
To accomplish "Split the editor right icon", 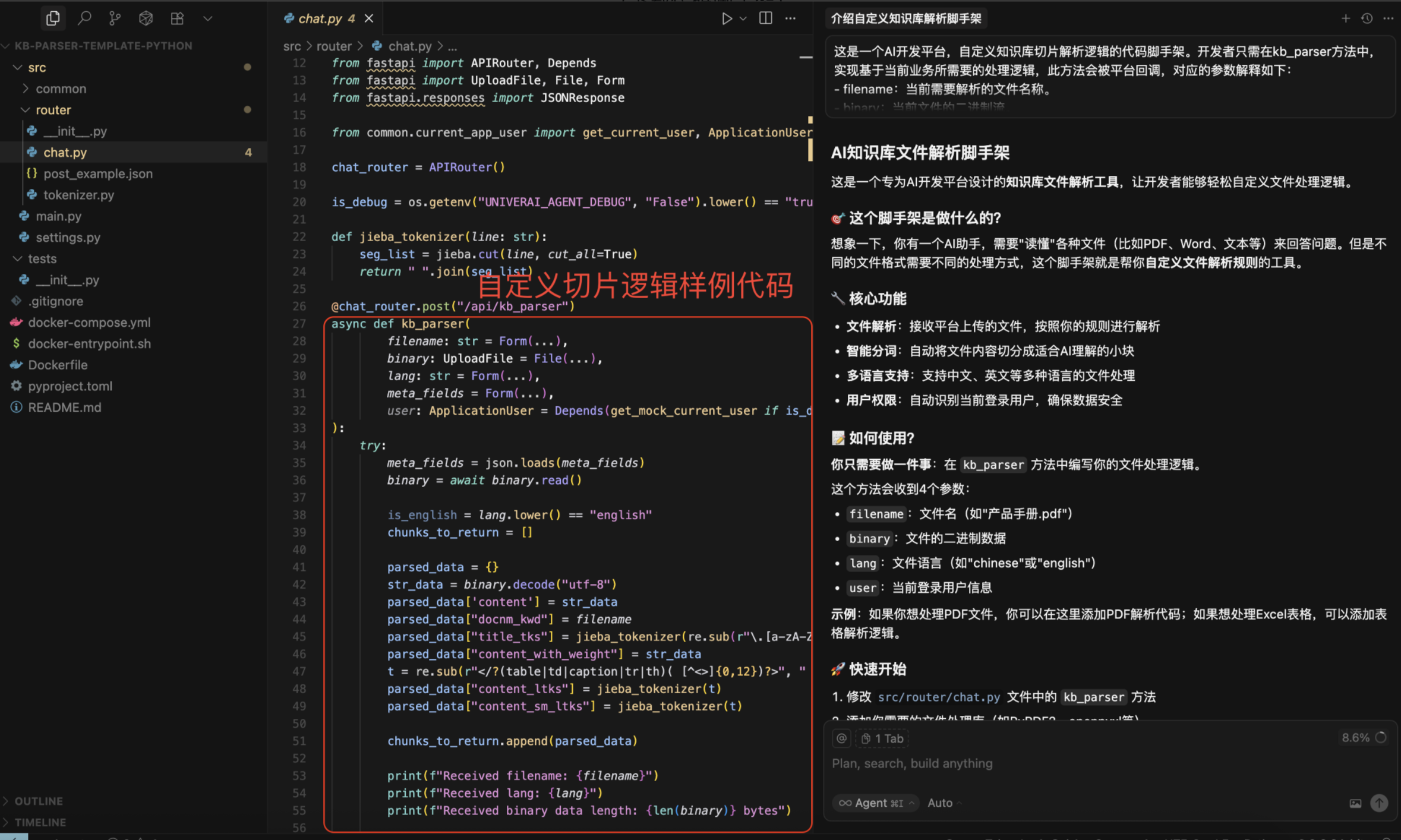I will click(765, 18).
